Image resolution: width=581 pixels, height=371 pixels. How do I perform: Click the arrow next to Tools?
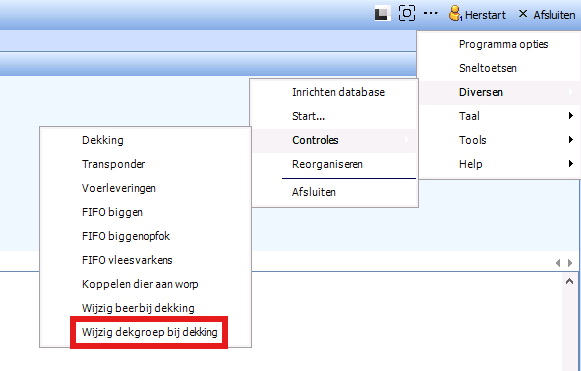(x=571, y=140)
